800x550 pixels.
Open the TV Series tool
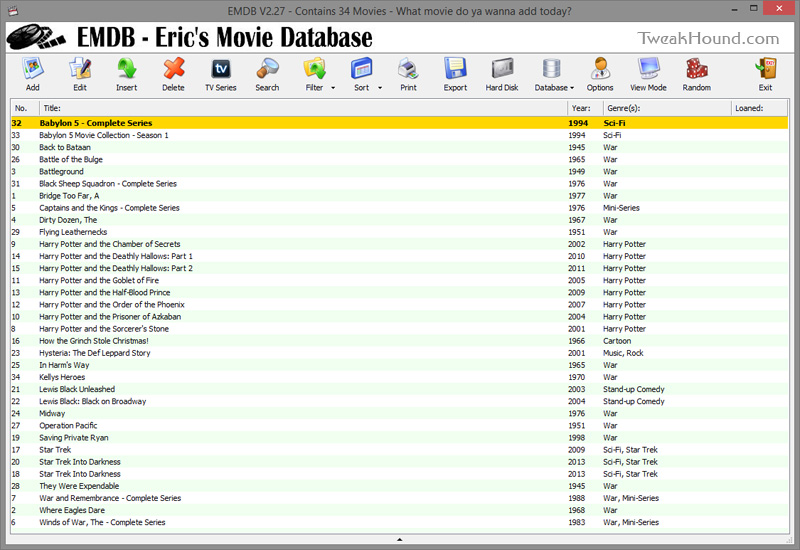click(x=220, y=69)
